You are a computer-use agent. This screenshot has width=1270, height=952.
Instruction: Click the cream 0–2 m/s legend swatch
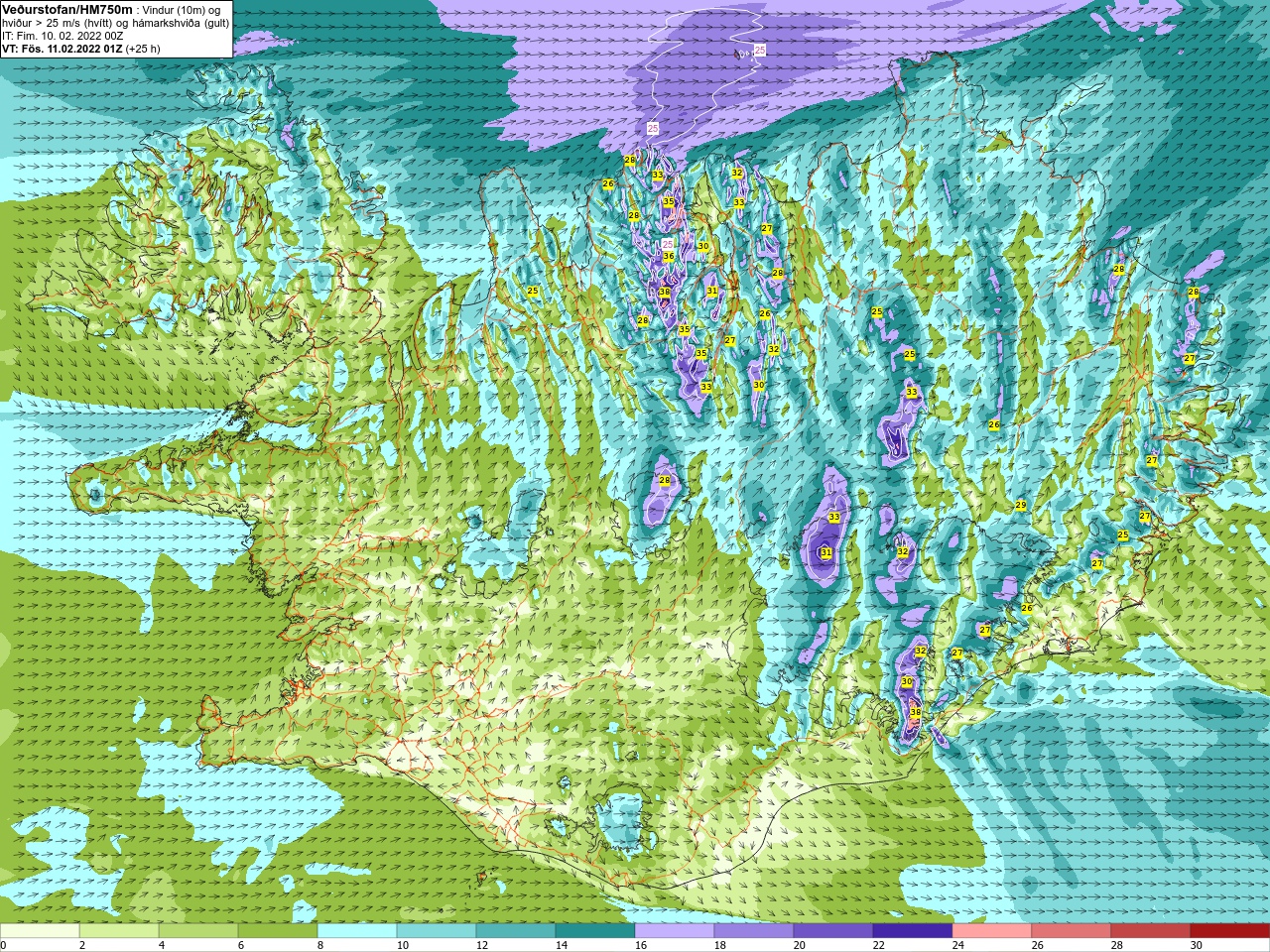[x=40, y=931]
